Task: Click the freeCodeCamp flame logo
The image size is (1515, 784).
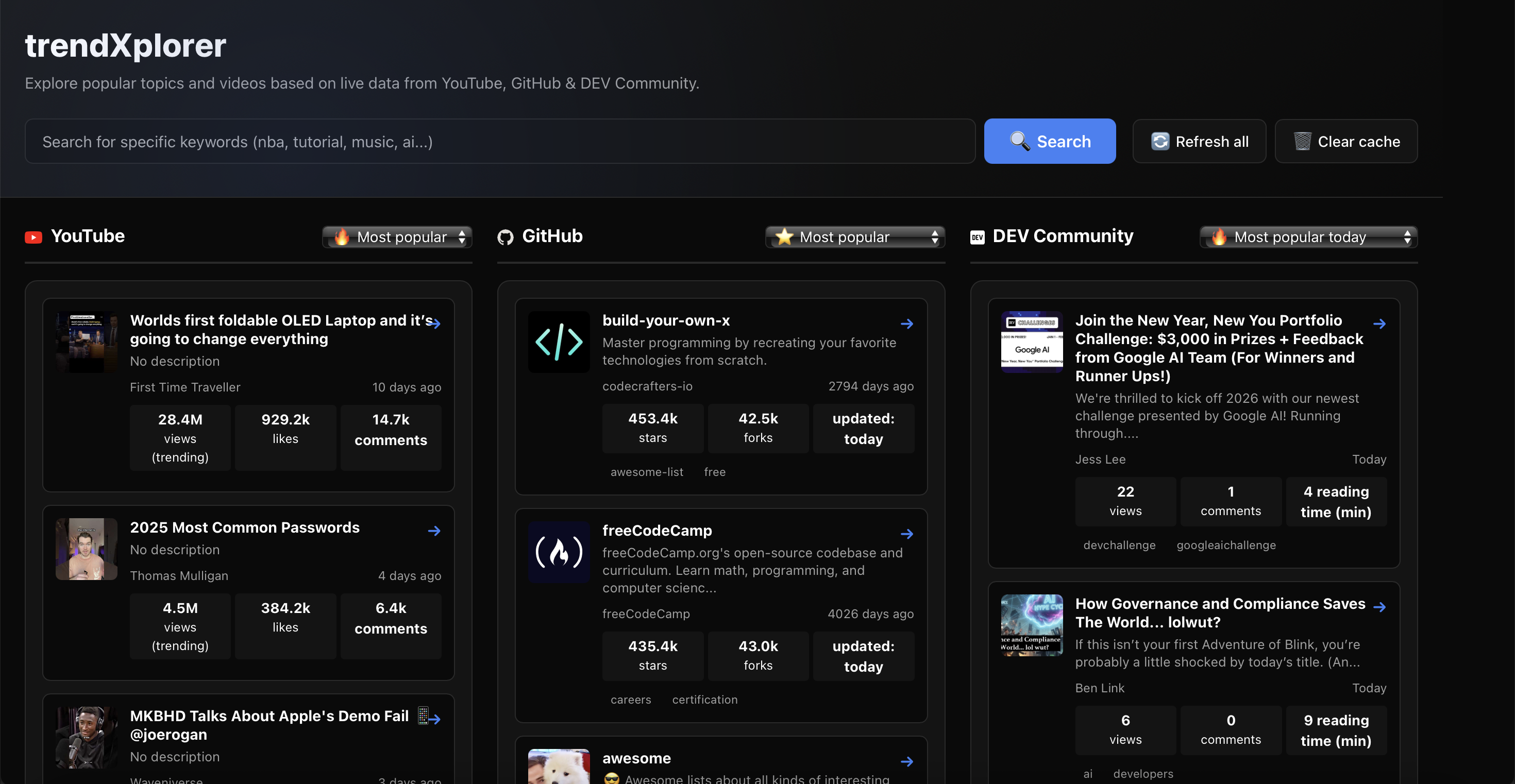Action: point(558,552)
